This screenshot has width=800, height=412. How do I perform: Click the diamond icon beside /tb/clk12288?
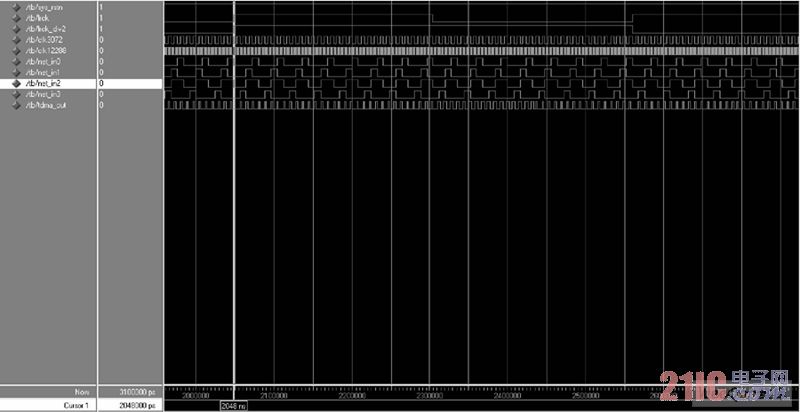pos(17,51)
